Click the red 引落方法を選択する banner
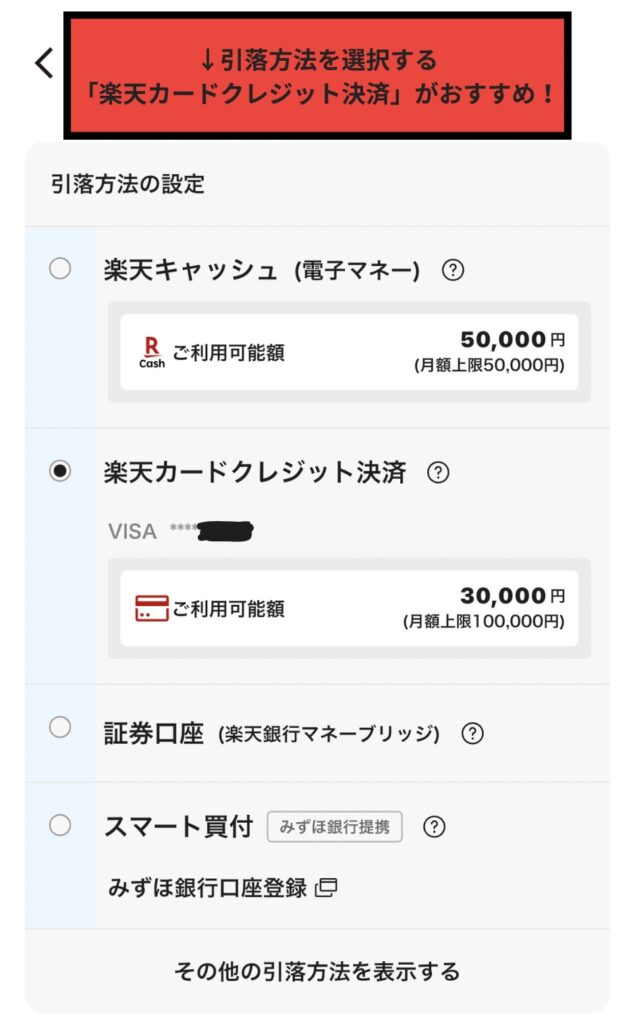635x1024 pixels. pyautogui.click(x=317, y=76)
